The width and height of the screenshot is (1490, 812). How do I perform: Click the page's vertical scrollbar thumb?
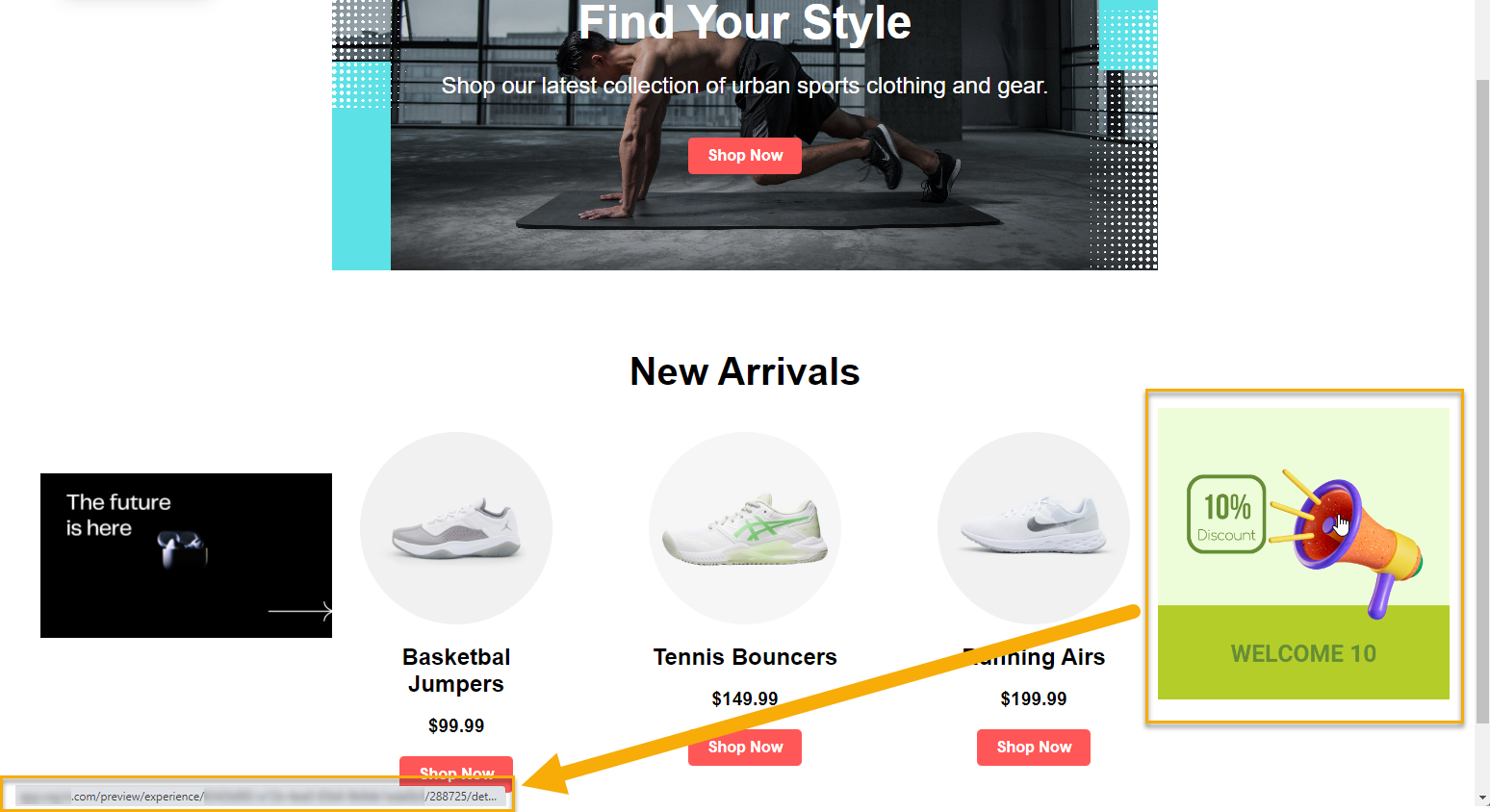[1482, 399]
